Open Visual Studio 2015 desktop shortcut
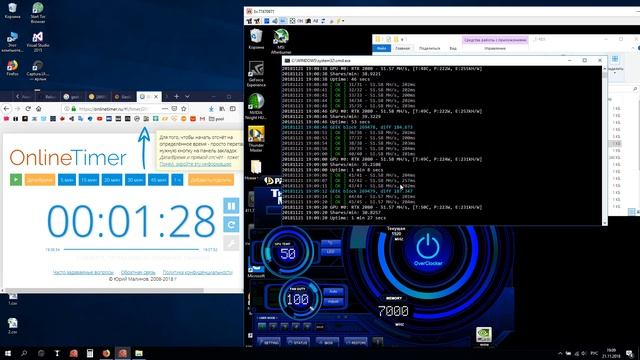Viewport: 640px width, 360px height. (38, 42)
